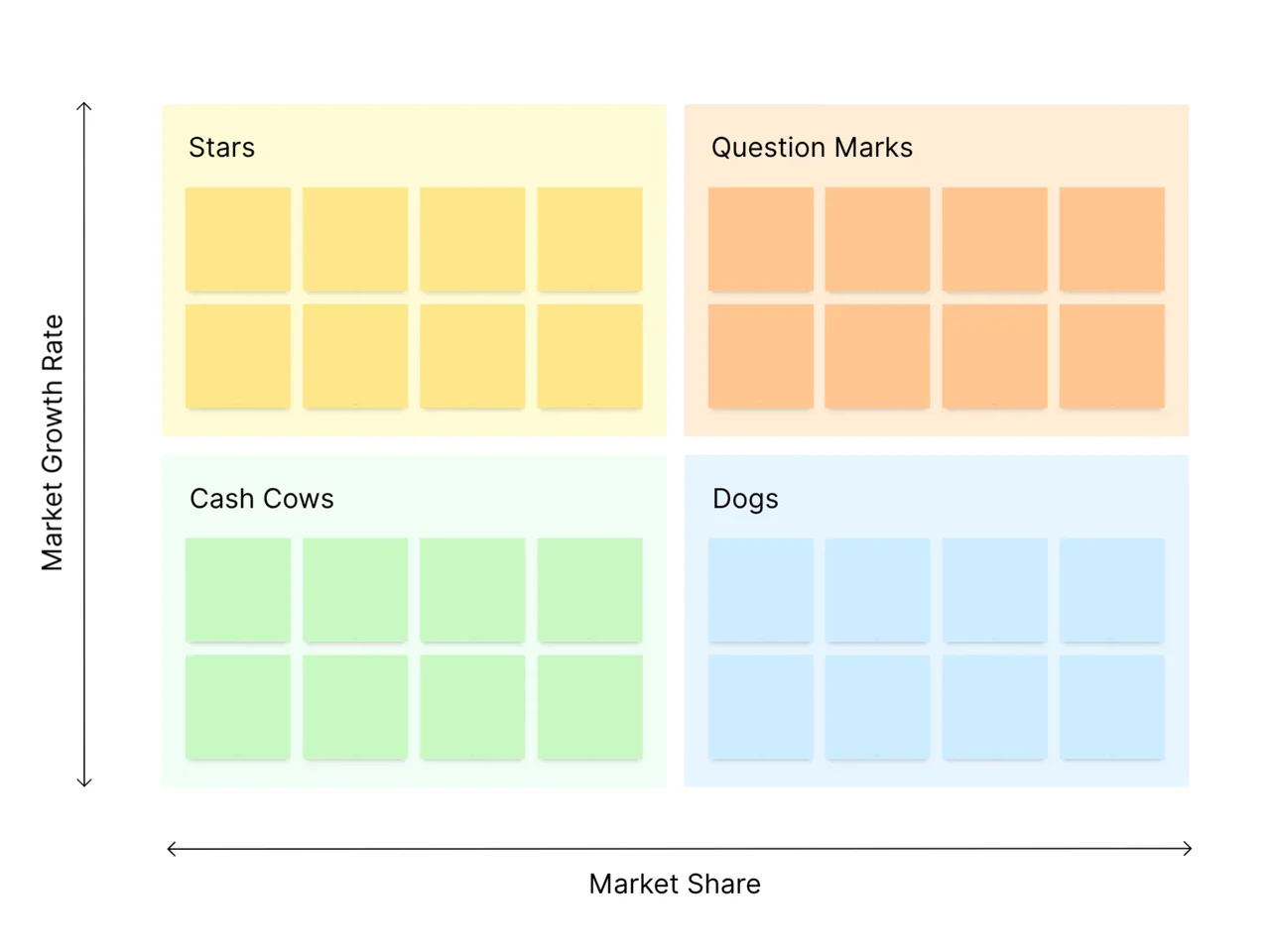Click the Cash Cows label
Image resolution: width=1270 pixels, height=952 pixels.
[261, 499]
